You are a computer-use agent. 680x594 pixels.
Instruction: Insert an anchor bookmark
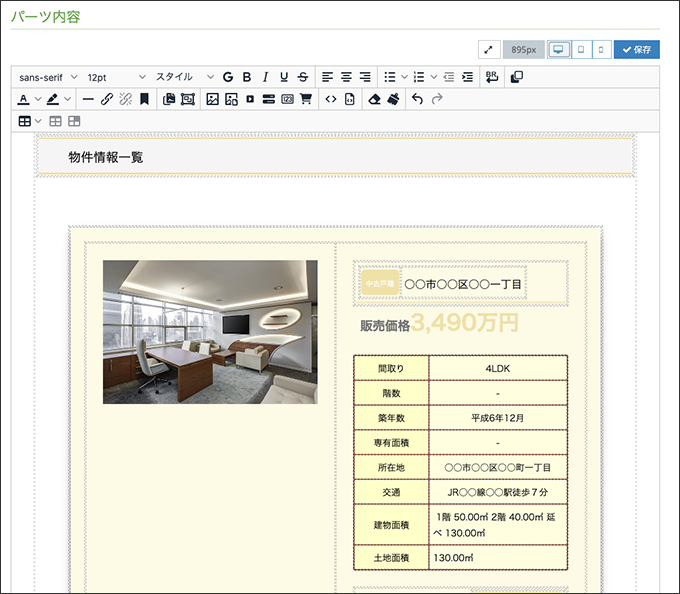coord(144,99)
